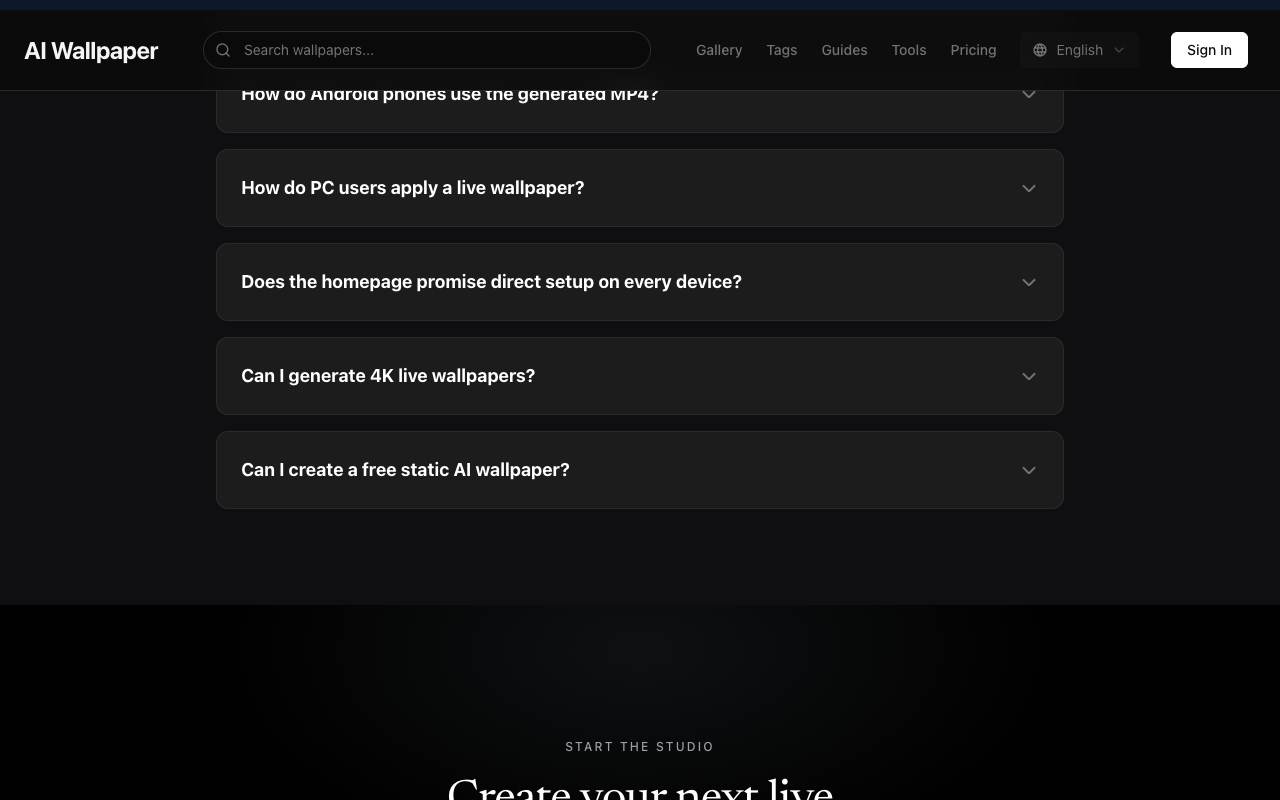
Task: Expand the 4K live wallpapers question chevron
Action: pos(1028,376)
